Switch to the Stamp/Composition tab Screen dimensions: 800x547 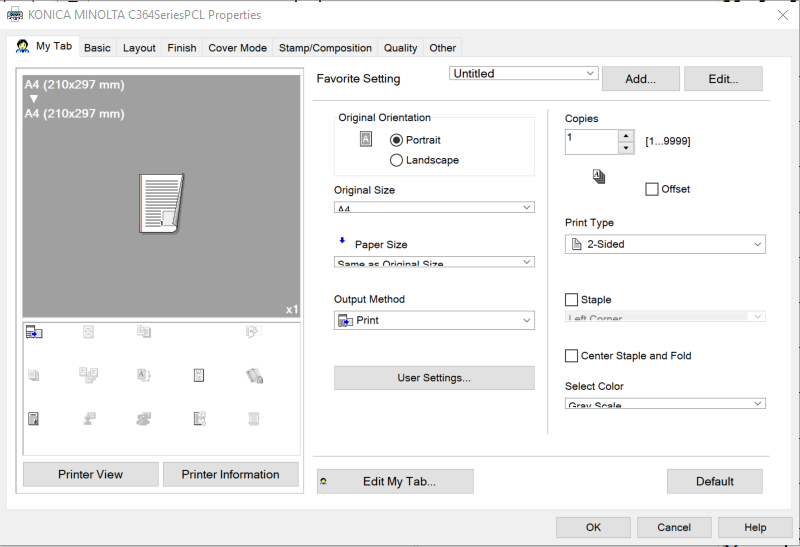pos(325,48)
